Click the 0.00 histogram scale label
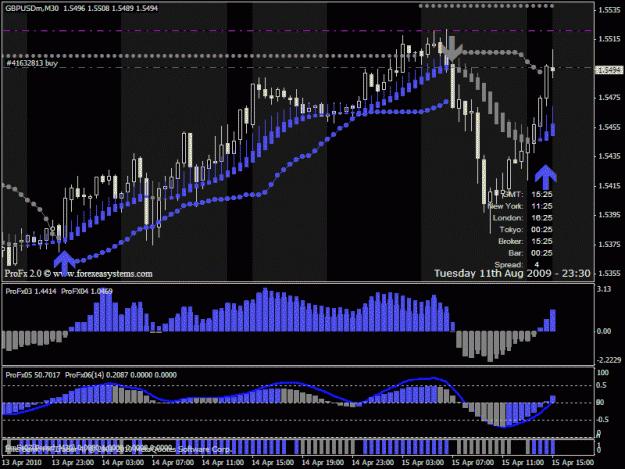The height and width of the screenshot is (469, 625). pyautogui.click(x=604, y=331)
